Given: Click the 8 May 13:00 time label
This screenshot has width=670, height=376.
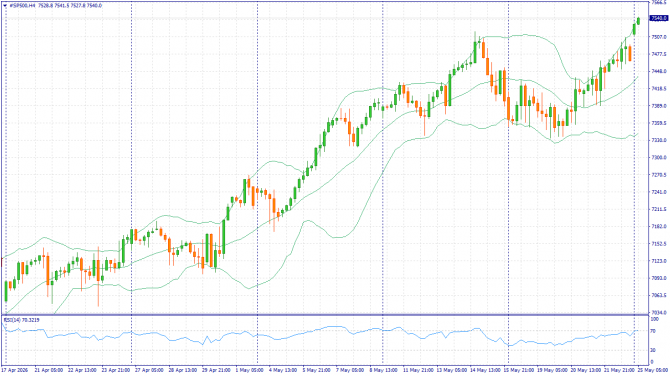Looking at the screenshot, I should coord(384,370).
